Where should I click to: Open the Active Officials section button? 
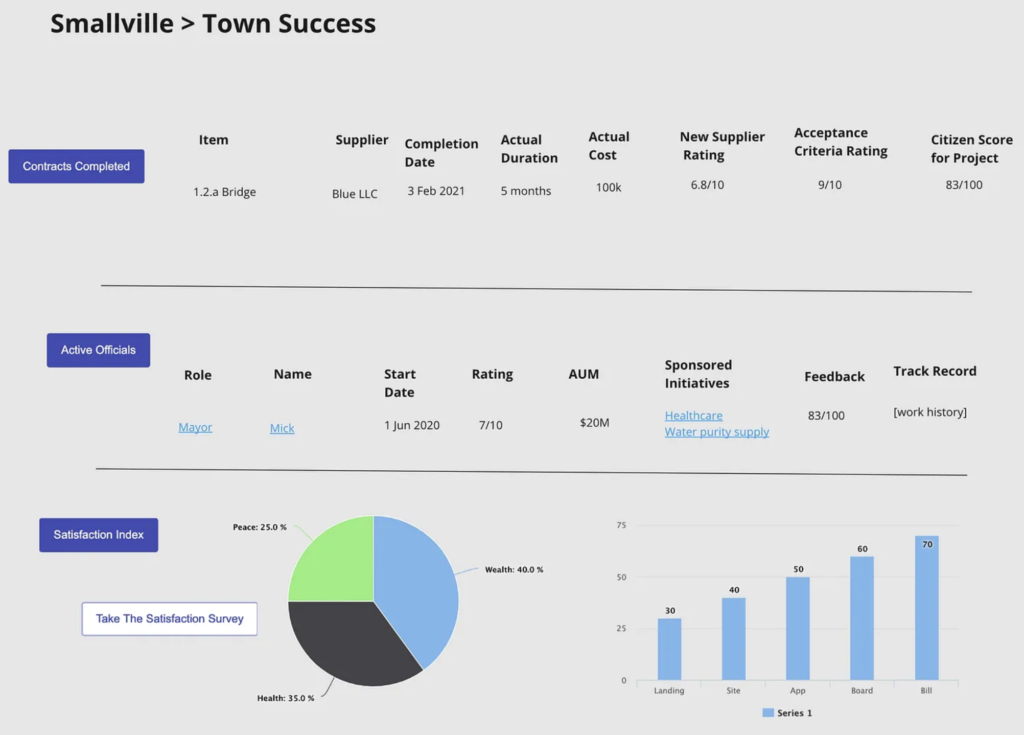[x=98, y=350]
